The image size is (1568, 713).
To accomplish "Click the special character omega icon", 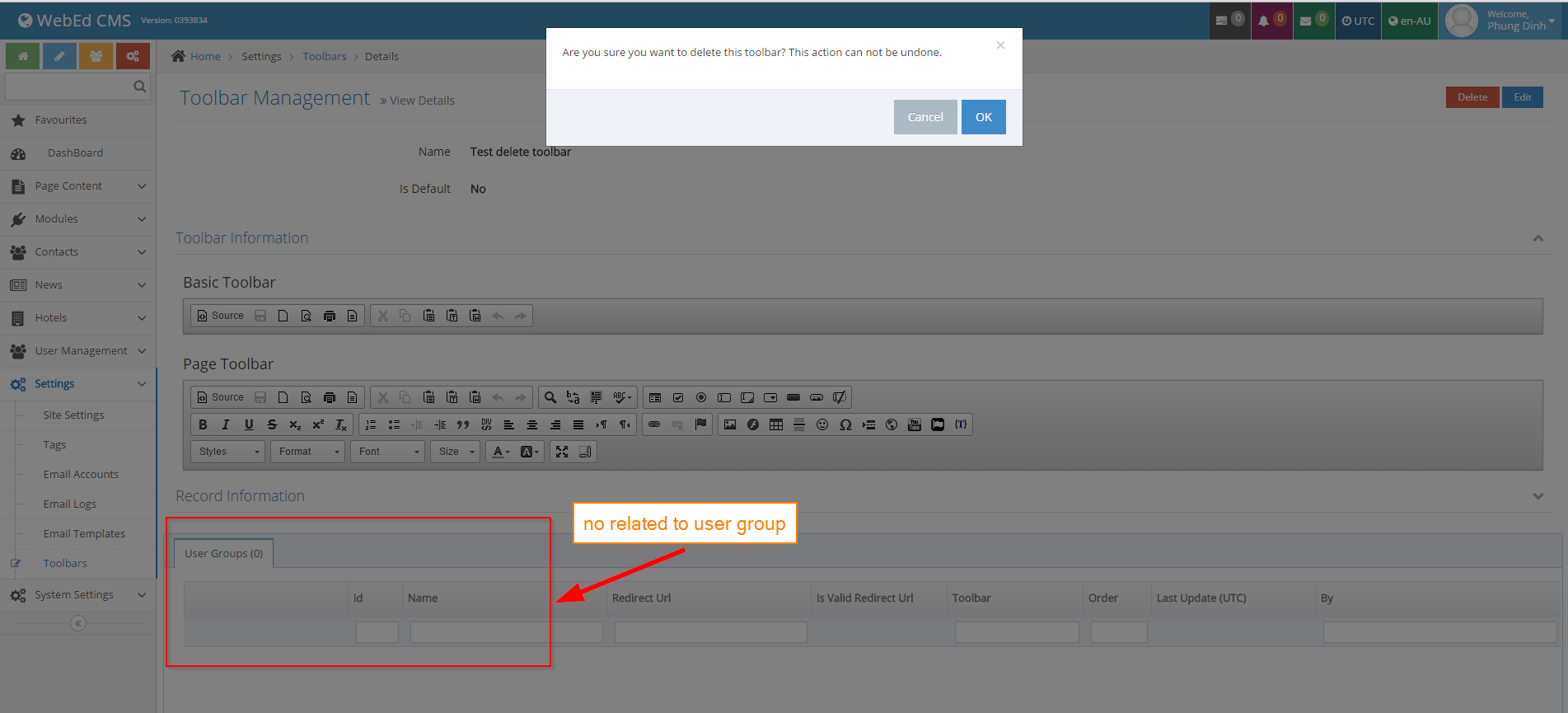I will tap(845, 425).
